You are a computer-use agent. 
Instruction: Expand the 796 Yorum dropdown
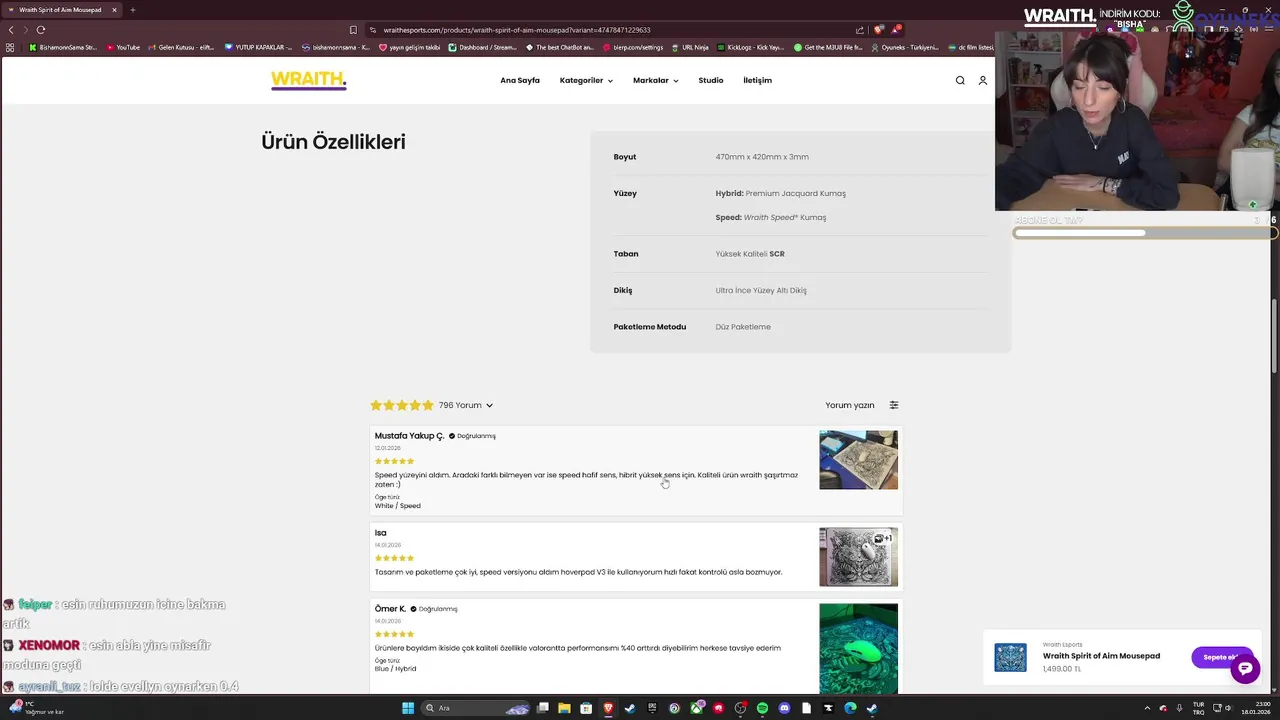click(466, 405)
